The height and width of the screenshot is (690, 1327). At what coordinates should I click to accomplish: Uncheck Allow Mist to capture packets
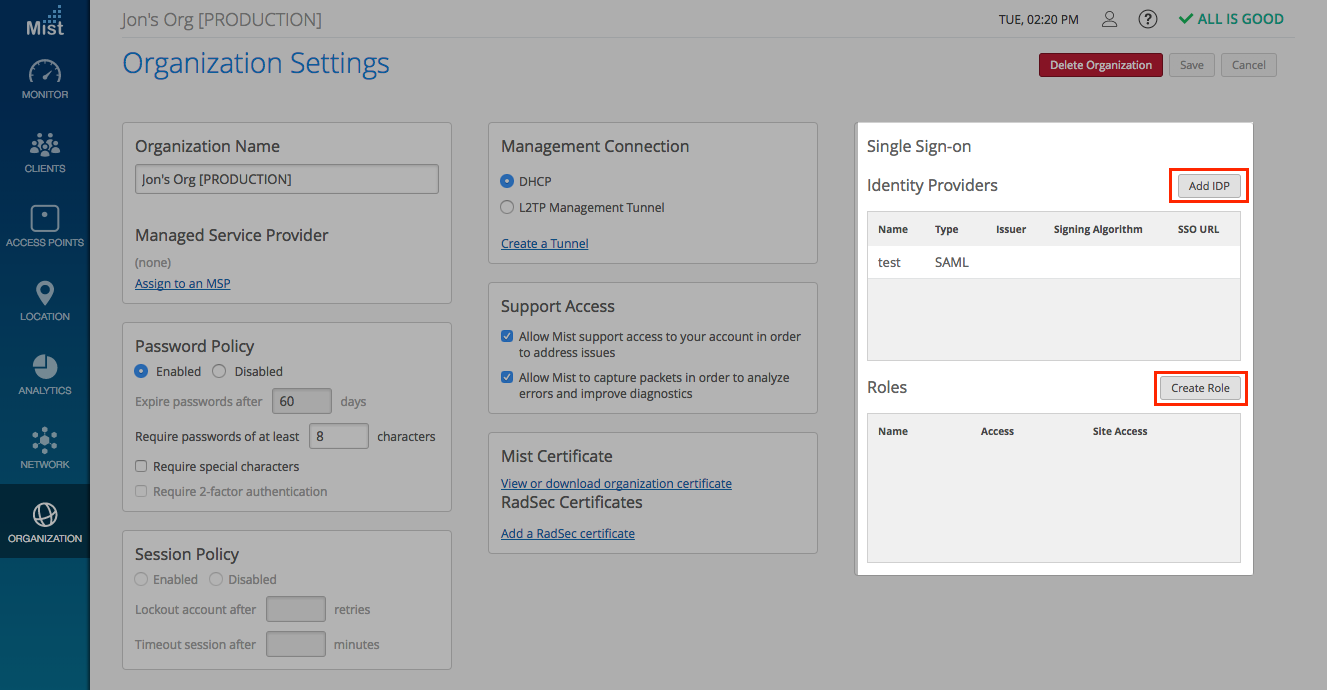point(507,378)
